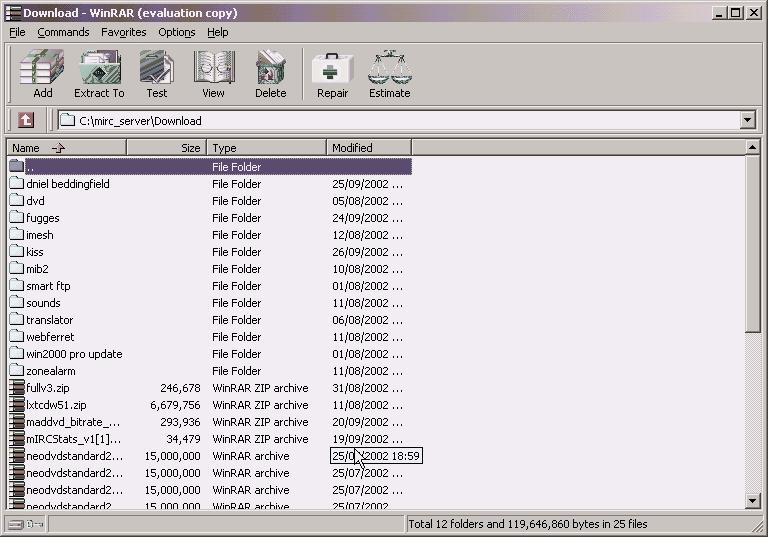Click the 34,479 size value
768x537 pixels.
[183, 439]
